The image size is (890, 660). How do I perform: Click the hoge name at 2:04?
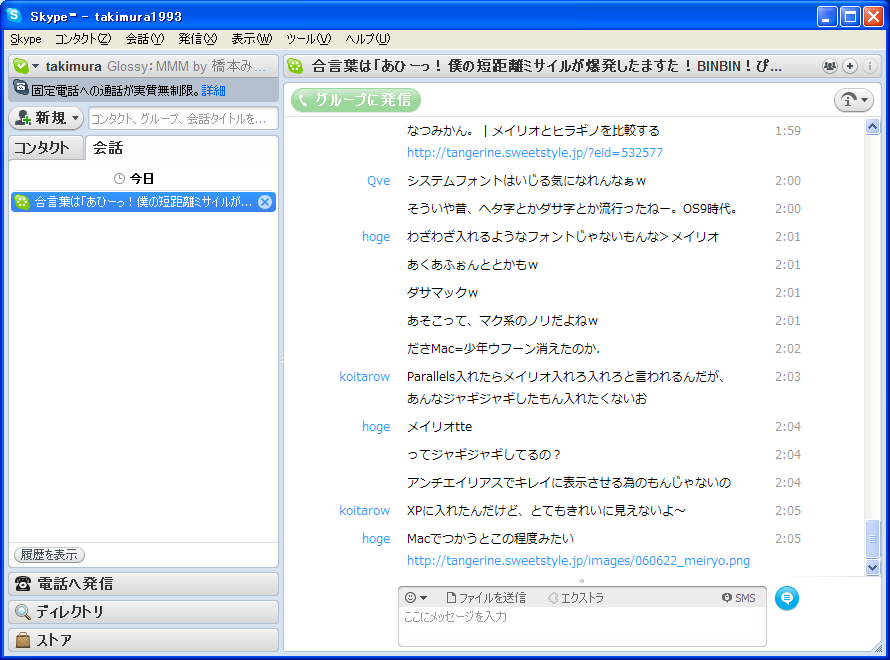pyautogui.click(x=376, y=427)
